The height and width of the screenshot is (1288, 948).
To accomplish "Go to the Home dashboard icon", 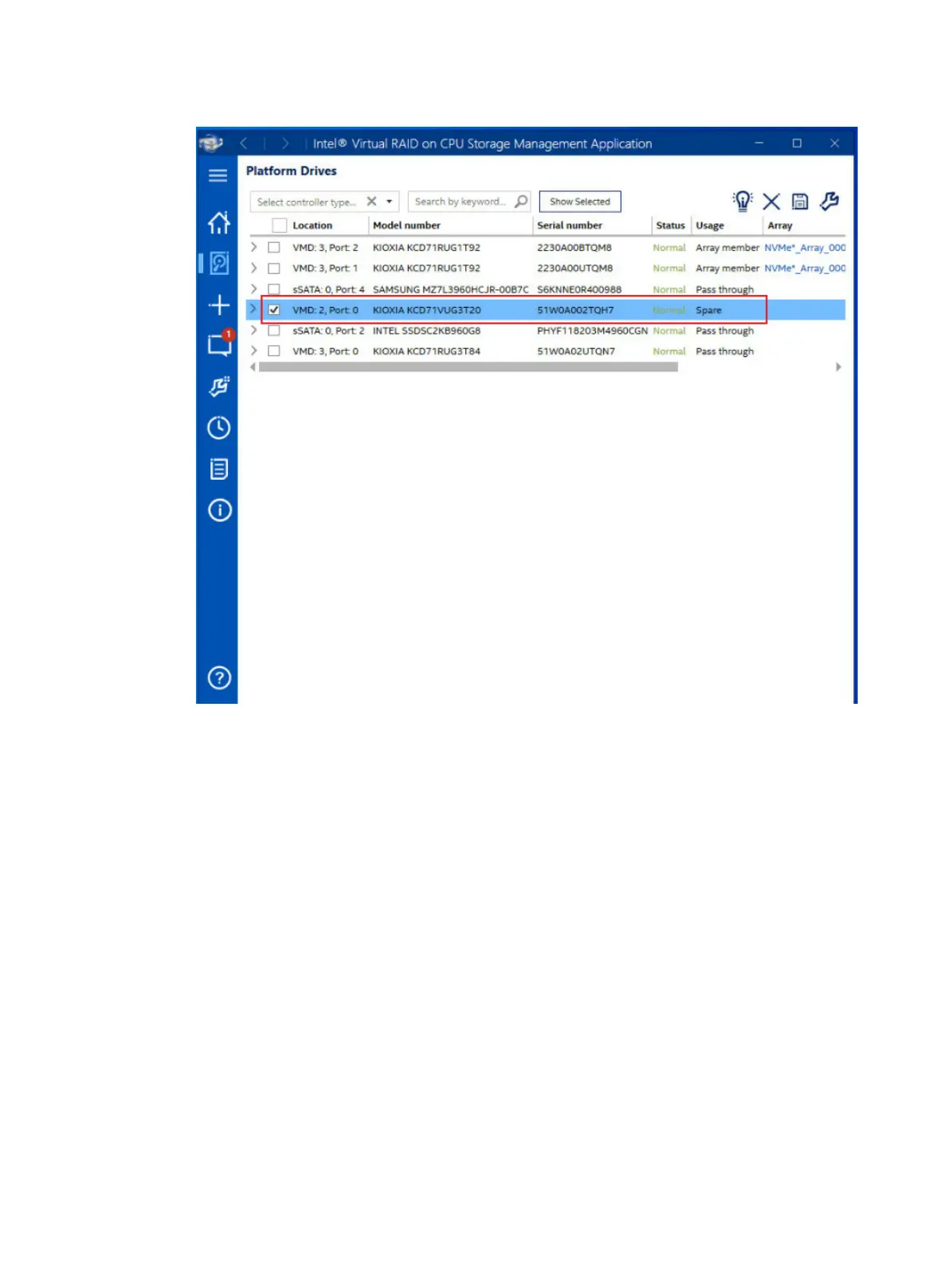I will click(219, 222).
